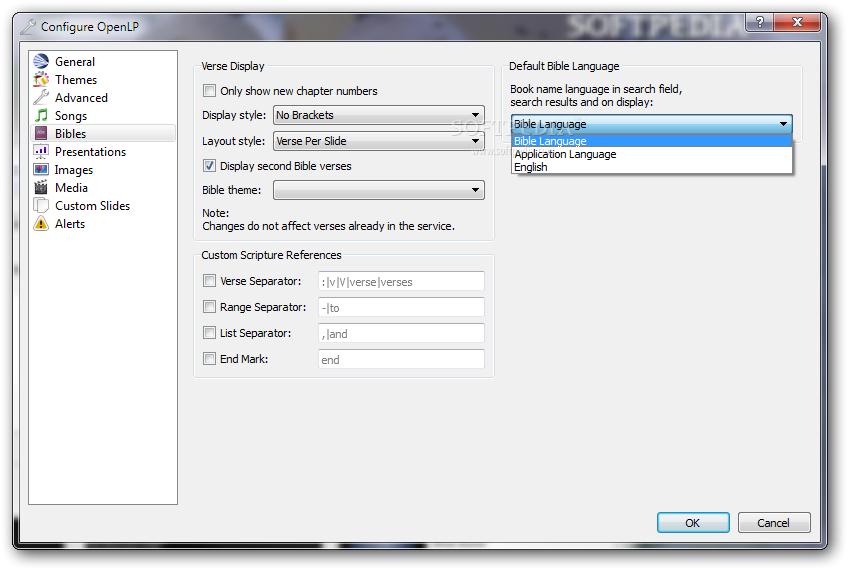Image resolution: width=848 pixels, height=570 pixels.
Task: Select the Songs label in sidebar
Action: pyautogui.click(x=71, y=116)
